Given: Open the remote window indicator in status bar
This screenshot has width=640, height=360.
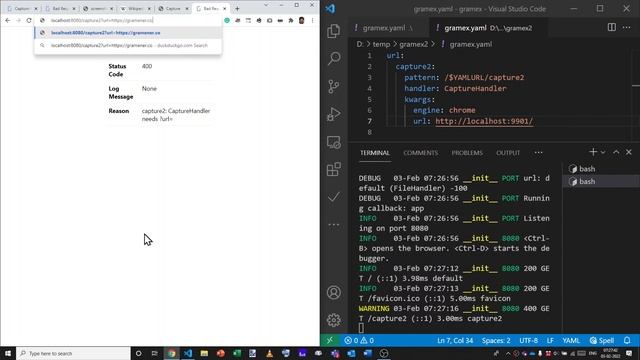Looking at the screenshot, I should (x=330, y=340).
